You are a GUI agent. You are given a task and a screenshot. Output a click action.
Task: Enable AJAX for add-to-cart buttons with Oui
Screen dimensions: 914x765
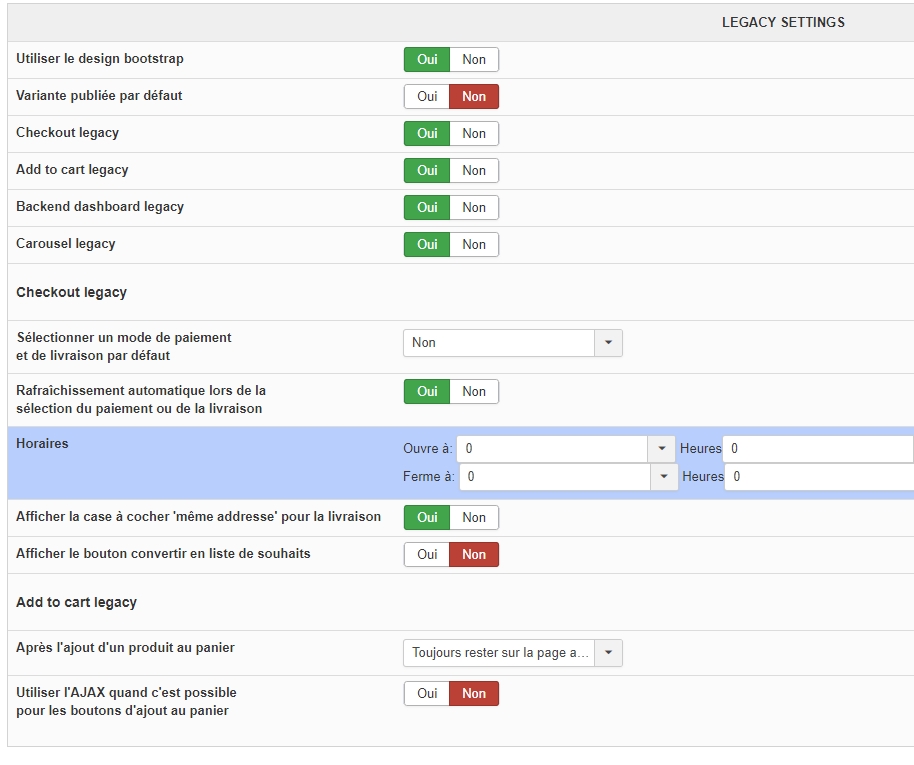[x=427, y=694]
